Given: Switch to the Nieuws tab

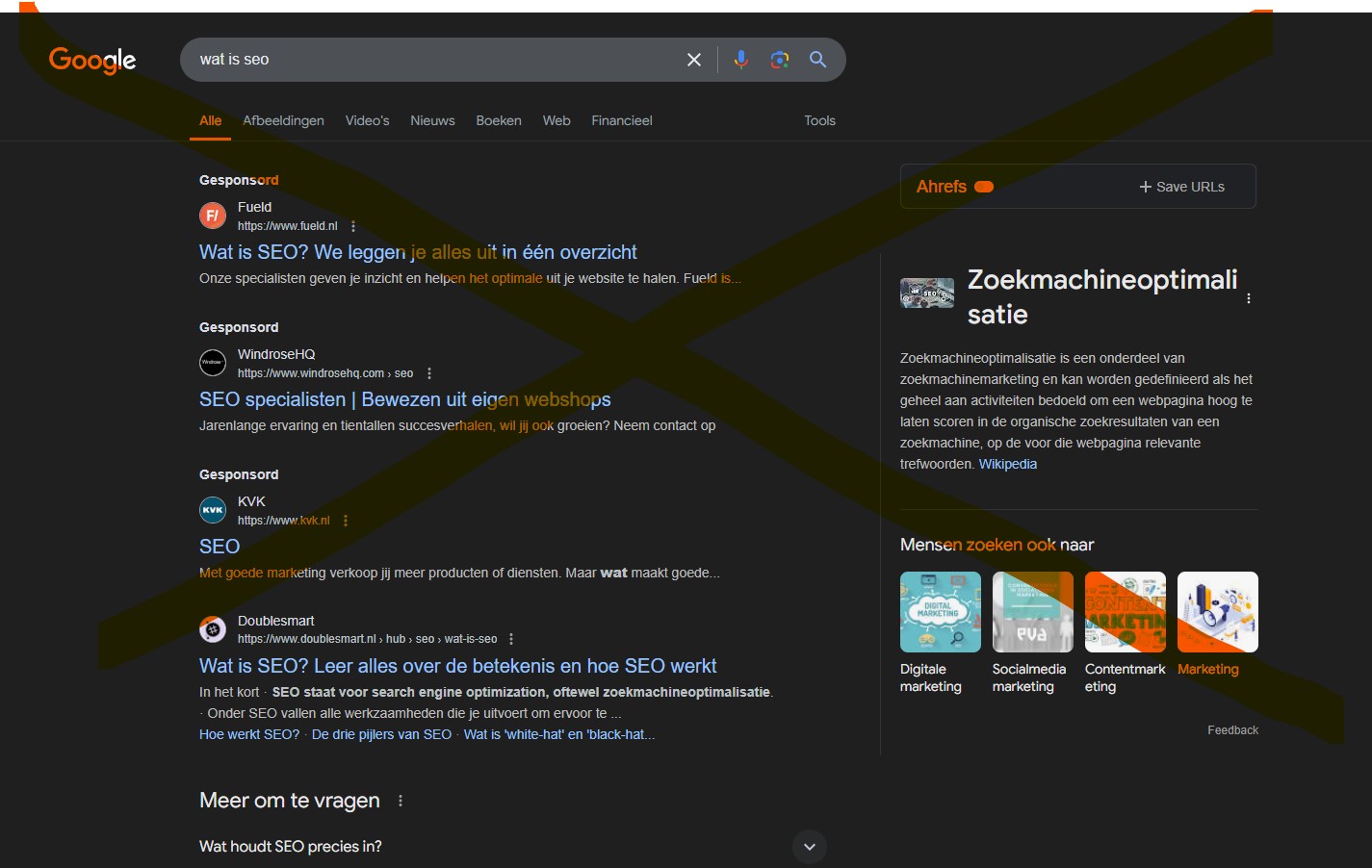Looking at the screenshot, I should [432, 120].
